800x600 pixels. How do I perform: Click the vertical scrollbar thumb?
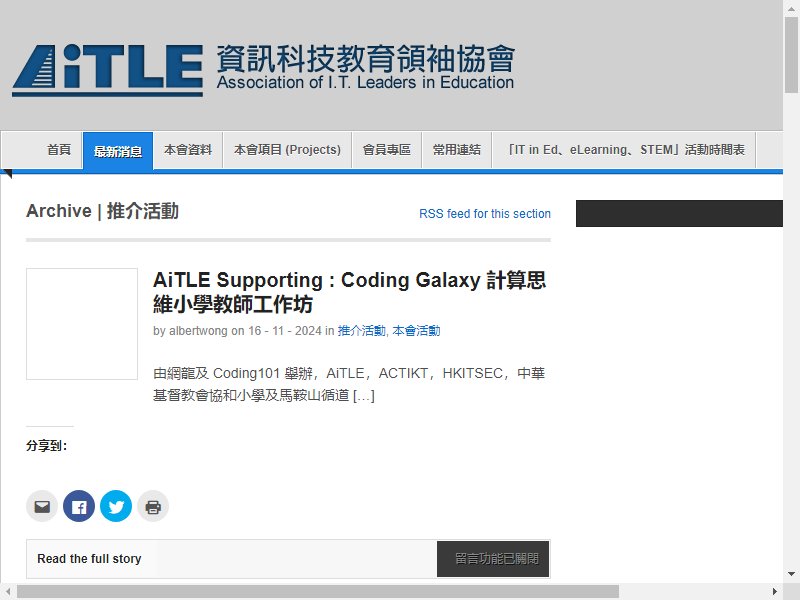tap(791, 55)
